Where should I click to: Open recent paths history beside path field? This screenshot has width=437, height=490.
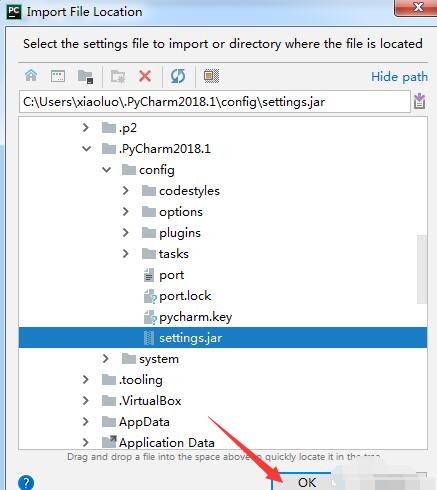(419, 101)
